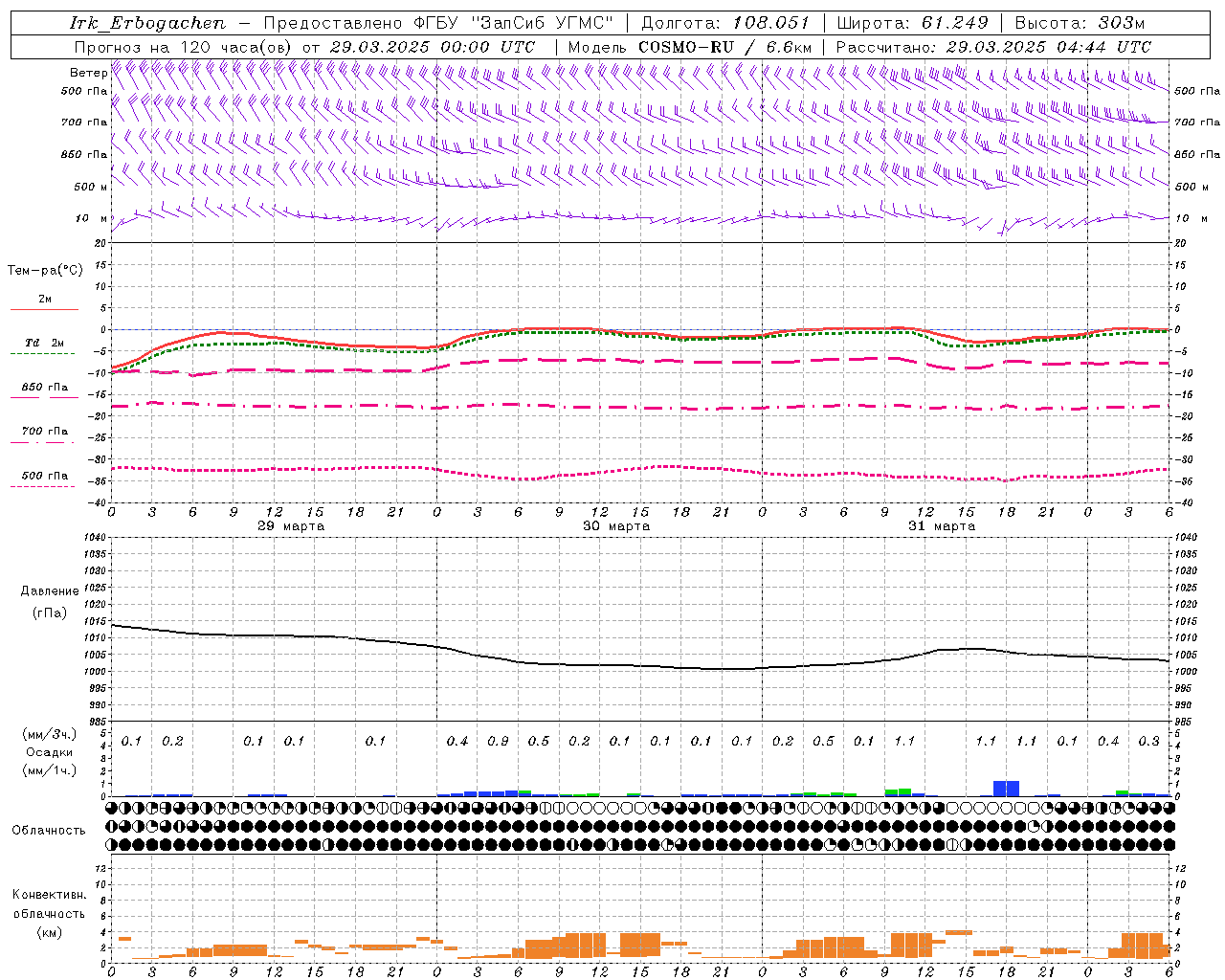The width and height of the screenshot is (1225, 980).
Task: Select the 'Td 2м' legend label
Action: [45, 343]
